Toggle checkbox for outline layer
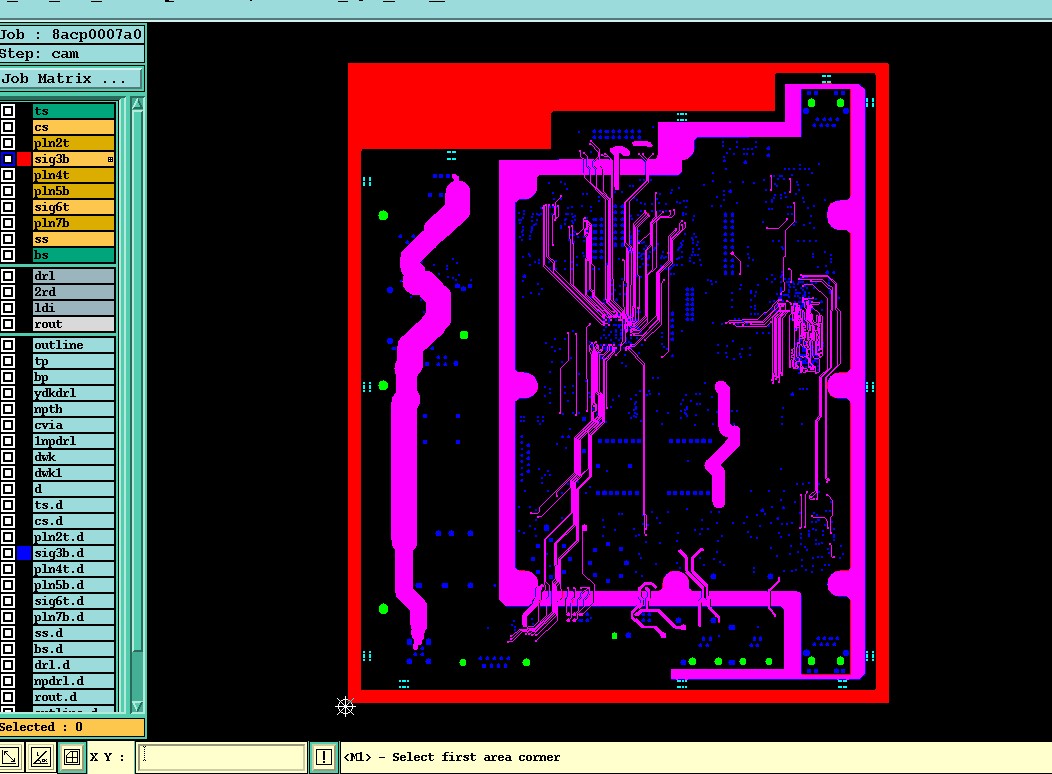The image size is (1052, 774). click(x=7, y=345)
